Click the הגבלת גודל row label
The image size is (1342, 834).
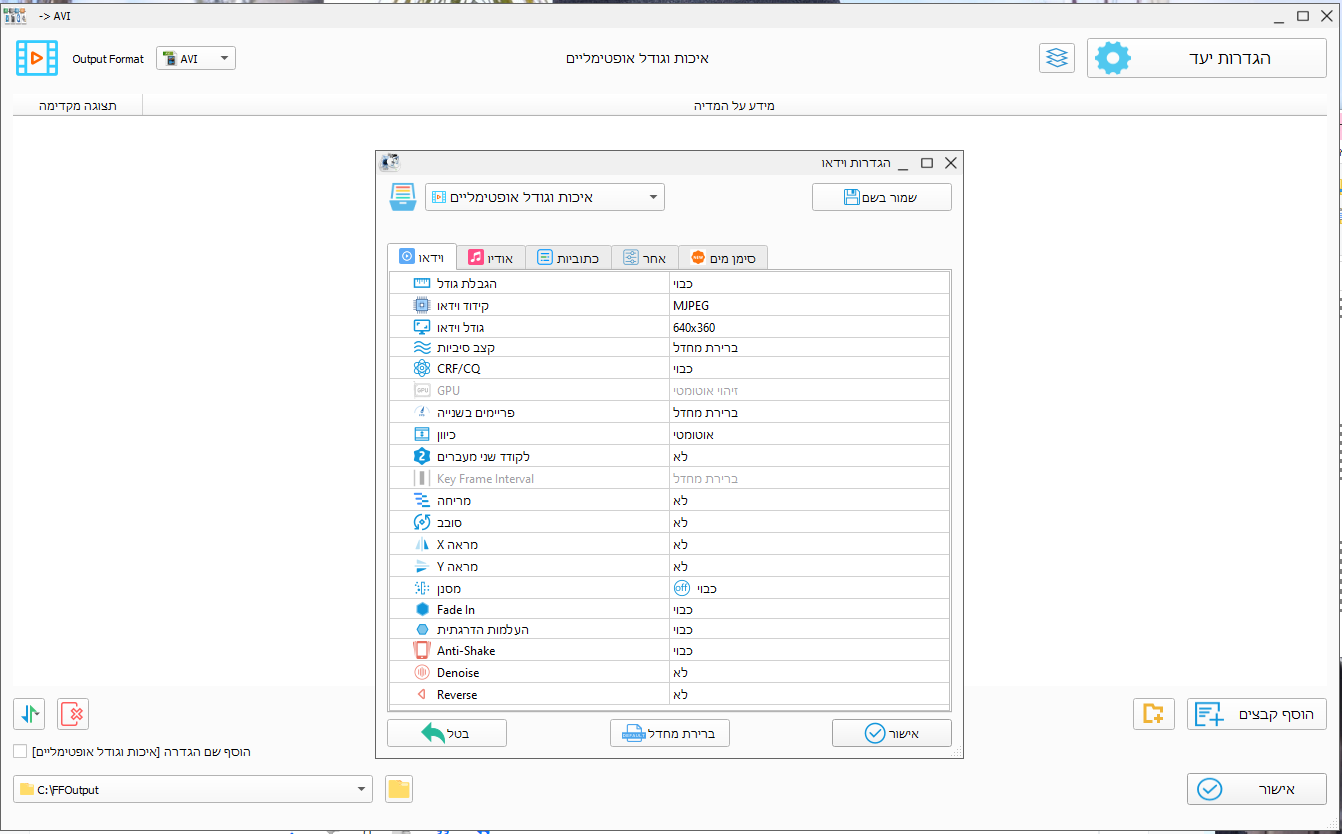pyautogui.click(x=467, y=284)
